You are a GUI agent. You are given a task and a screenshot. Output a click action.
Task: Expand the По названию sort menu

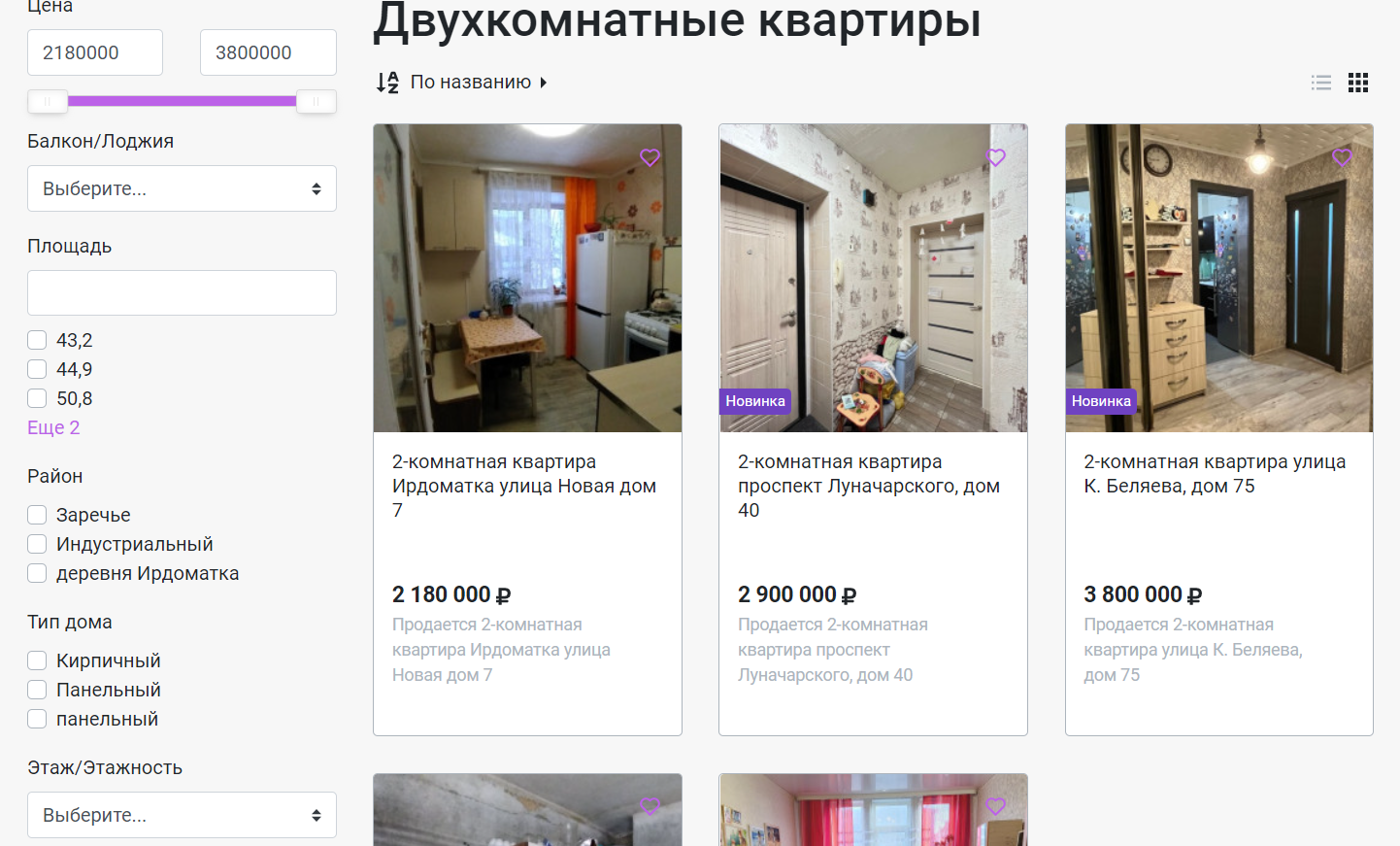(x=479, y=83)
